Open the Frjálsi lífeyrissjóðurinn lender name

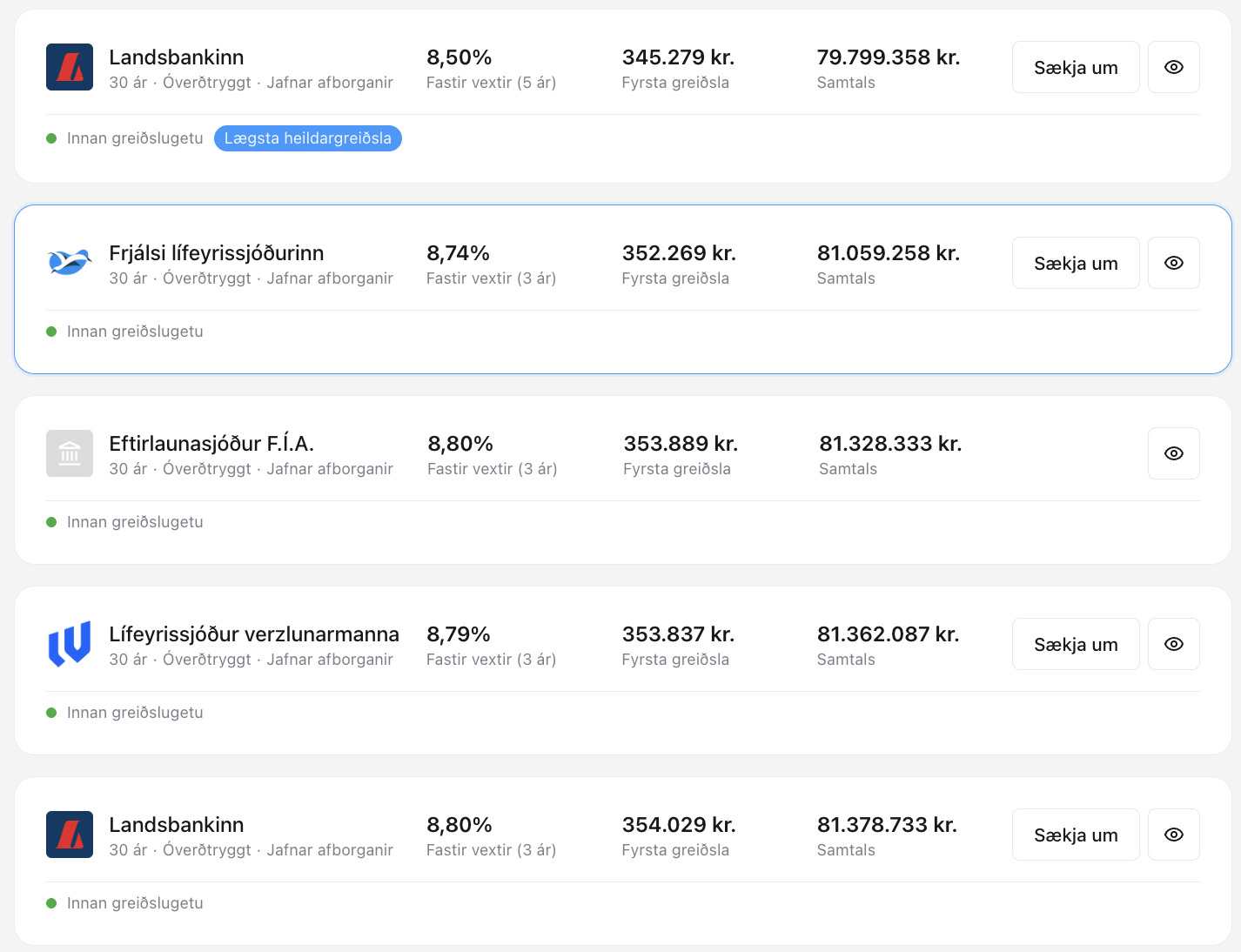click(217, 253)
